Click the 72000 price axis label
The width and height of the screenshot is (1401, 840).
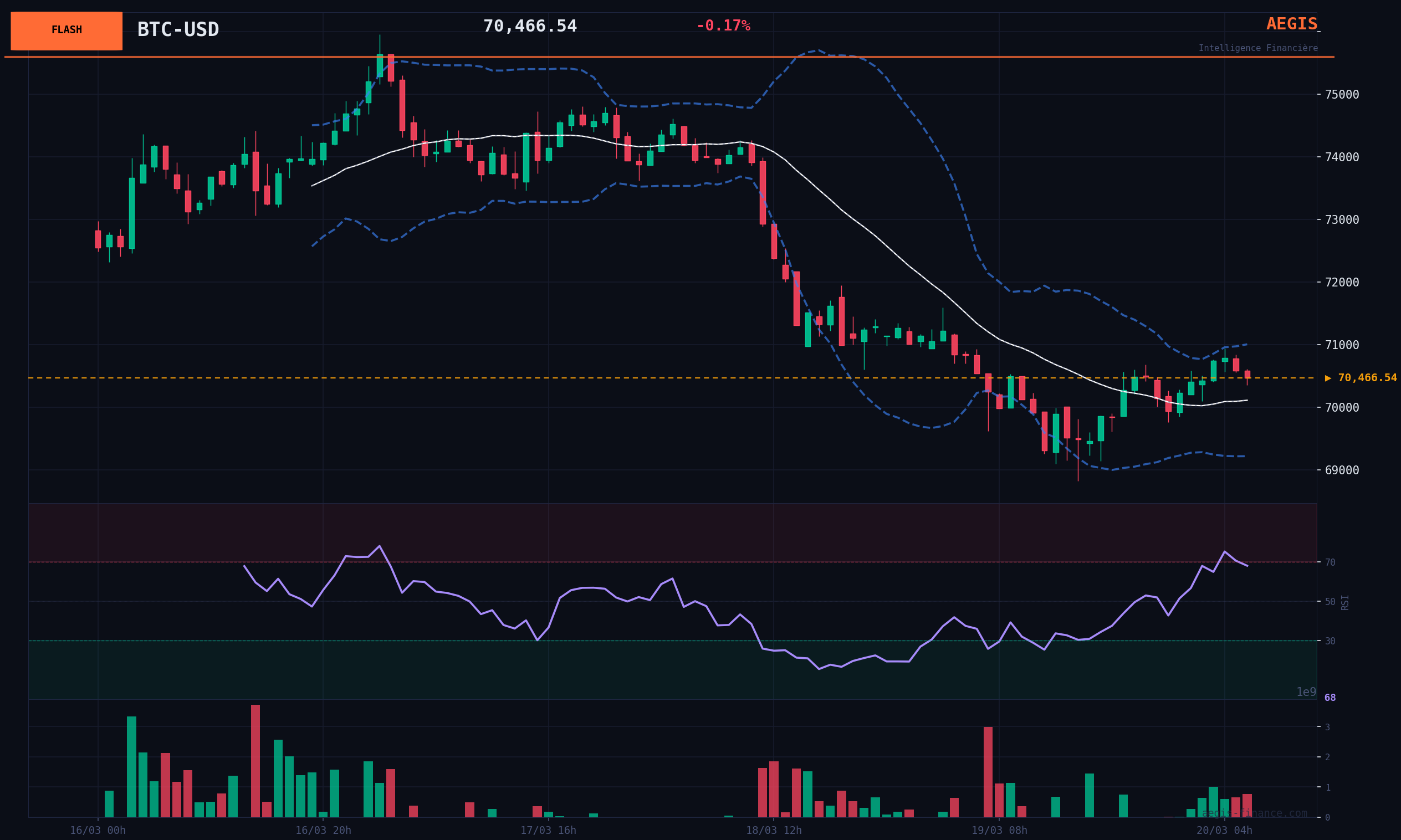tap(1342, 283)
